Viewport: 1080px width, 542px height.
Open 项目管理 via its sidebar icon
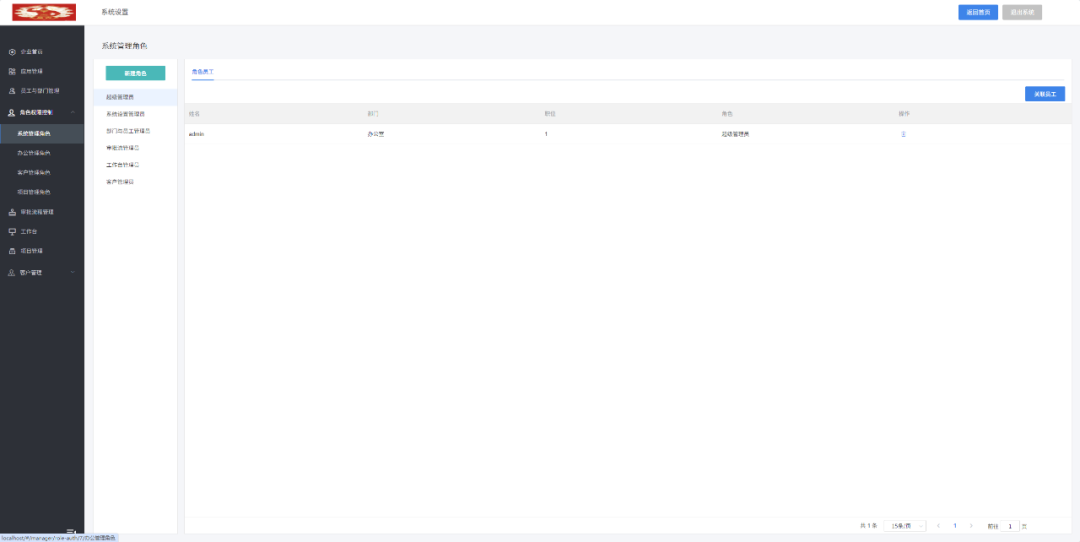pyautogui.click(x=12, y=251)
